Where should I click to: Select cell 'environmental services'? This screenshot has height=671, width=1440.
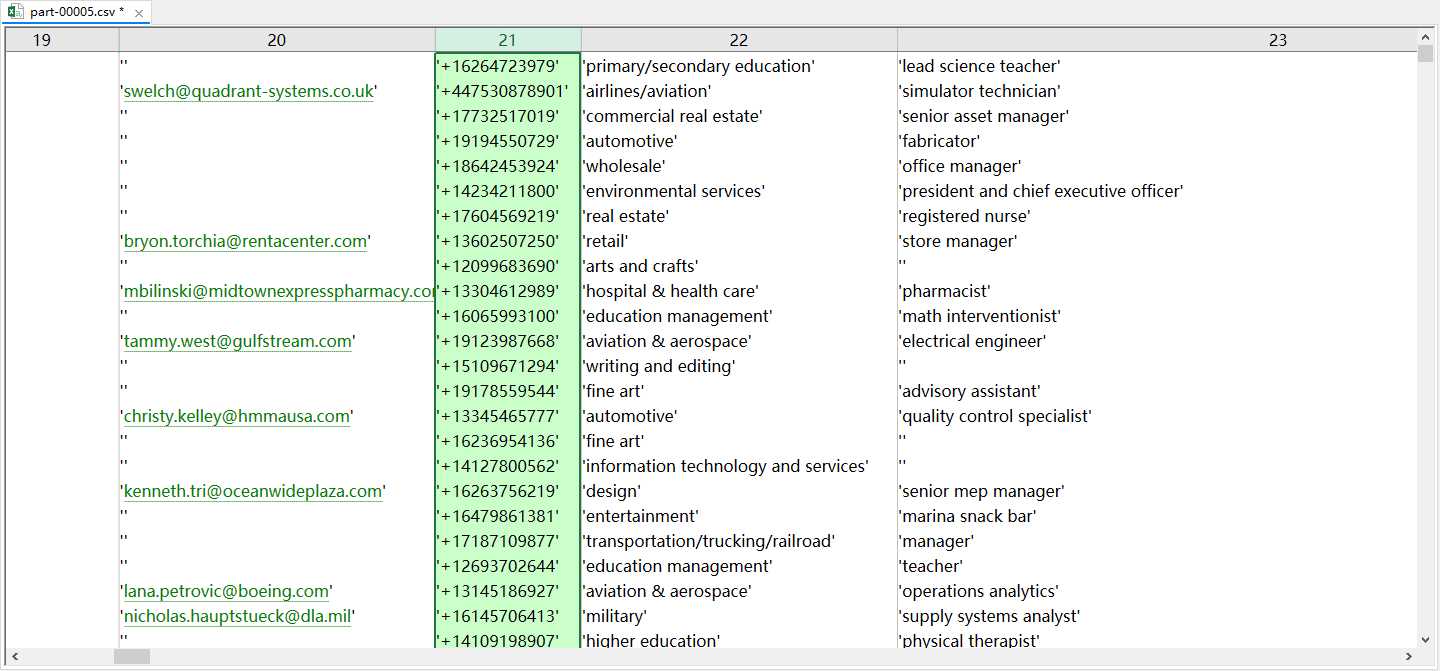coord(739,191)
